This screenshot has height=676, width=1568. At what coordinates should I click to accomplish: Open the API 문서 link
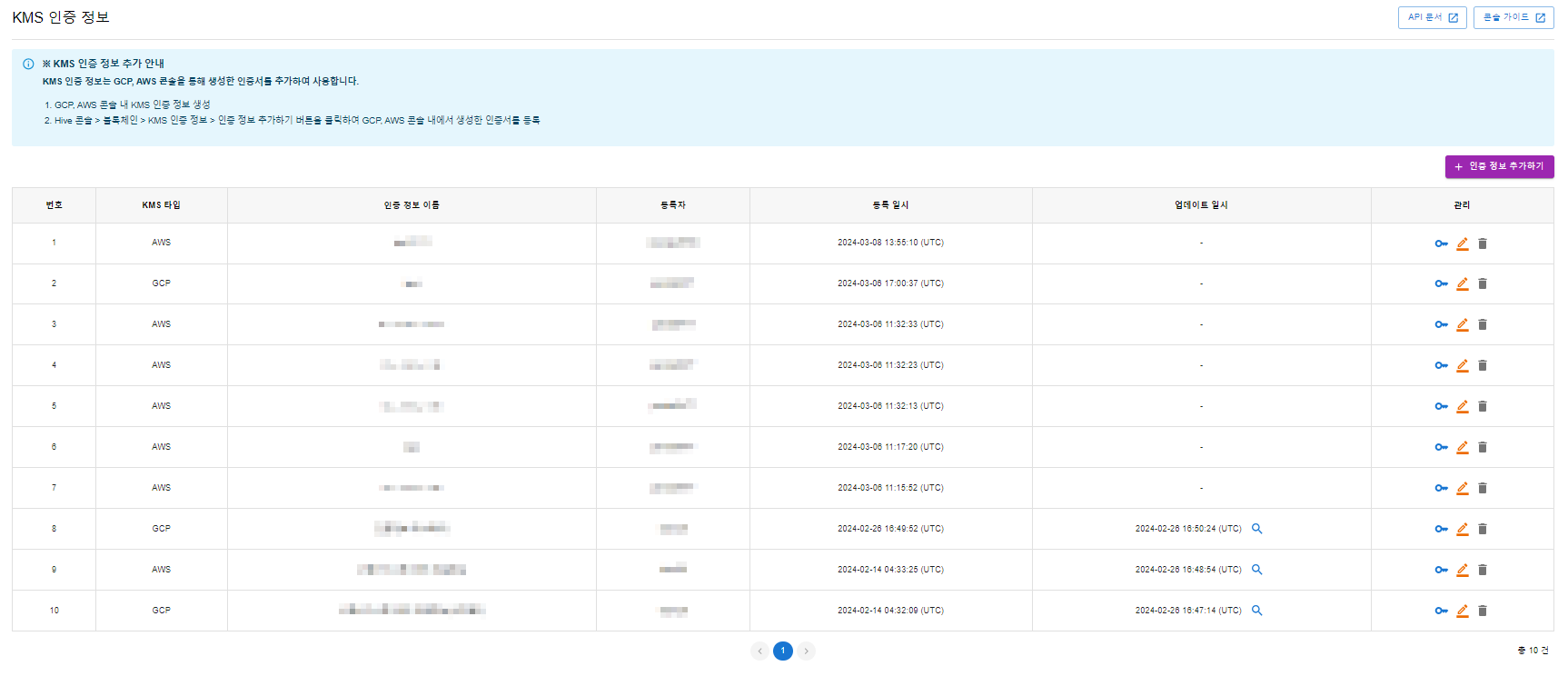[1433, 17]
